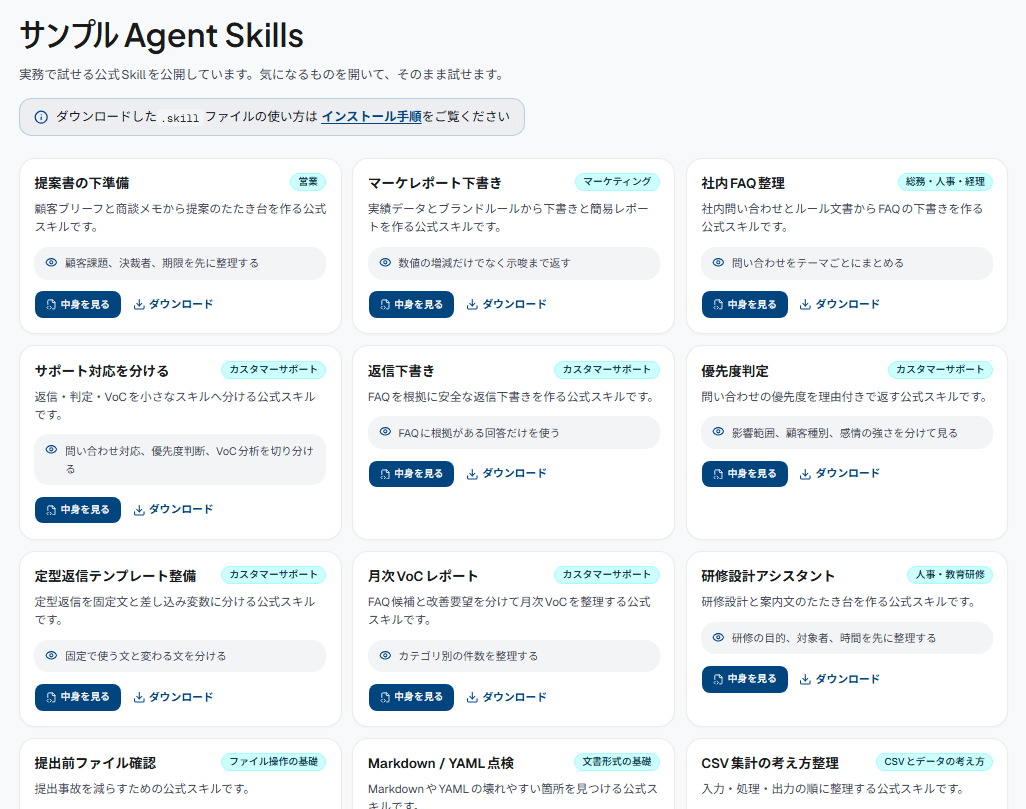Image resolution: width=1026 pixels, height=809 pixels.
Task: Click the eye icon in 社内FAQ整理 card
Action: 718,262
